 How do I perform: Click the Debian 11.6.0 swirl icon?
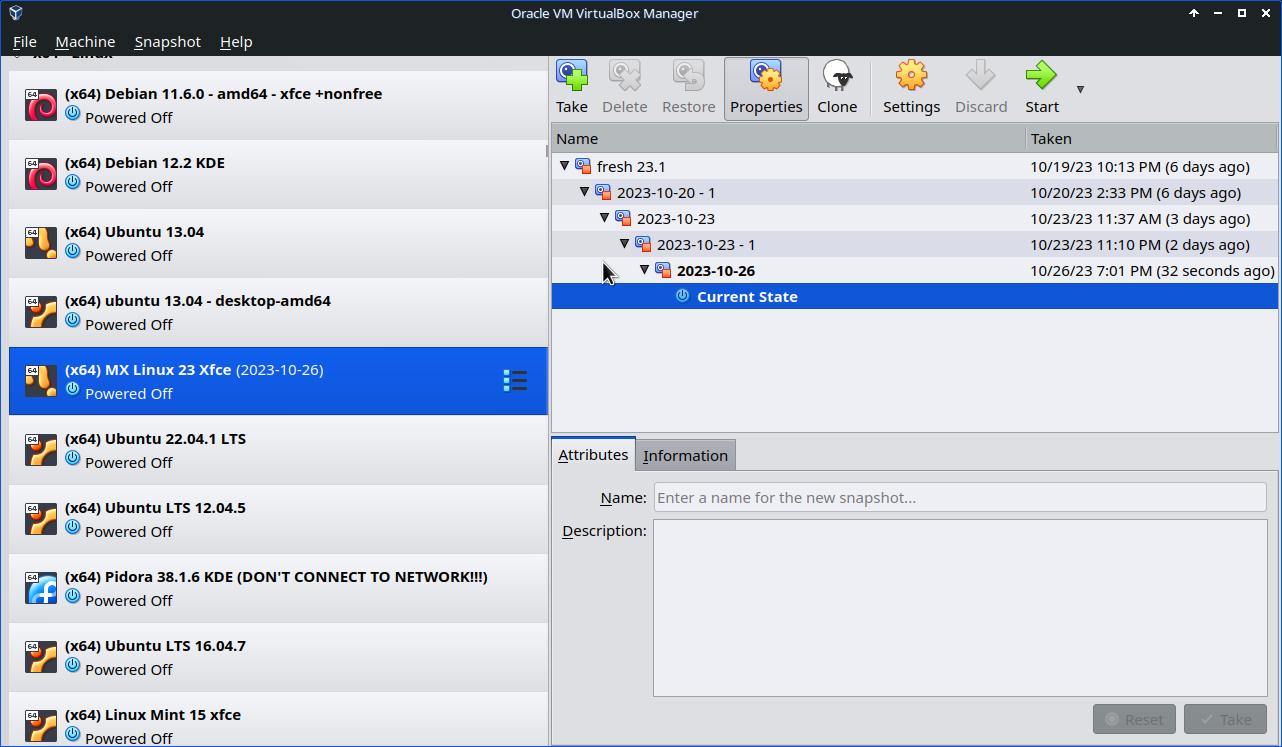(x=41, y=105)
